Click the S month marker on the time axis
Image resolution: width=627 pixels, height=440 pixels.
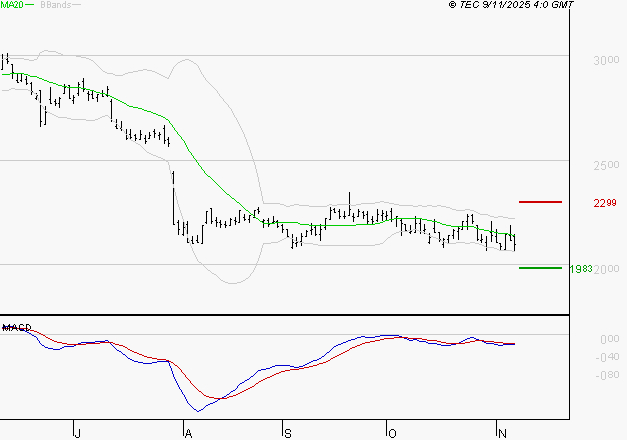[288, 433]
